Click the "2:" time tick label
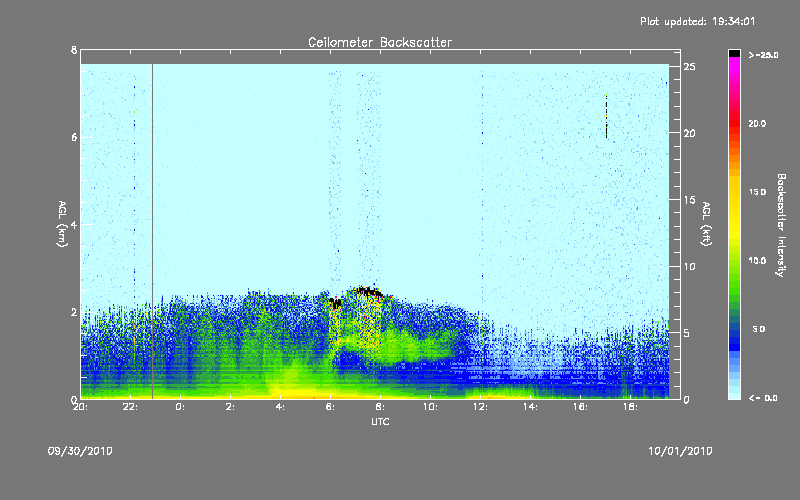 point(230,407)
